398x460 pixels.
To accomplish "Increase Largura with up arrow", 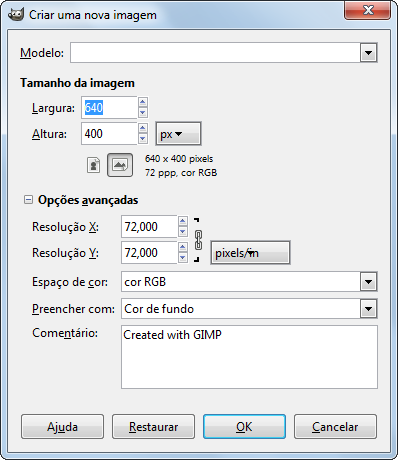I will point(143,102).
